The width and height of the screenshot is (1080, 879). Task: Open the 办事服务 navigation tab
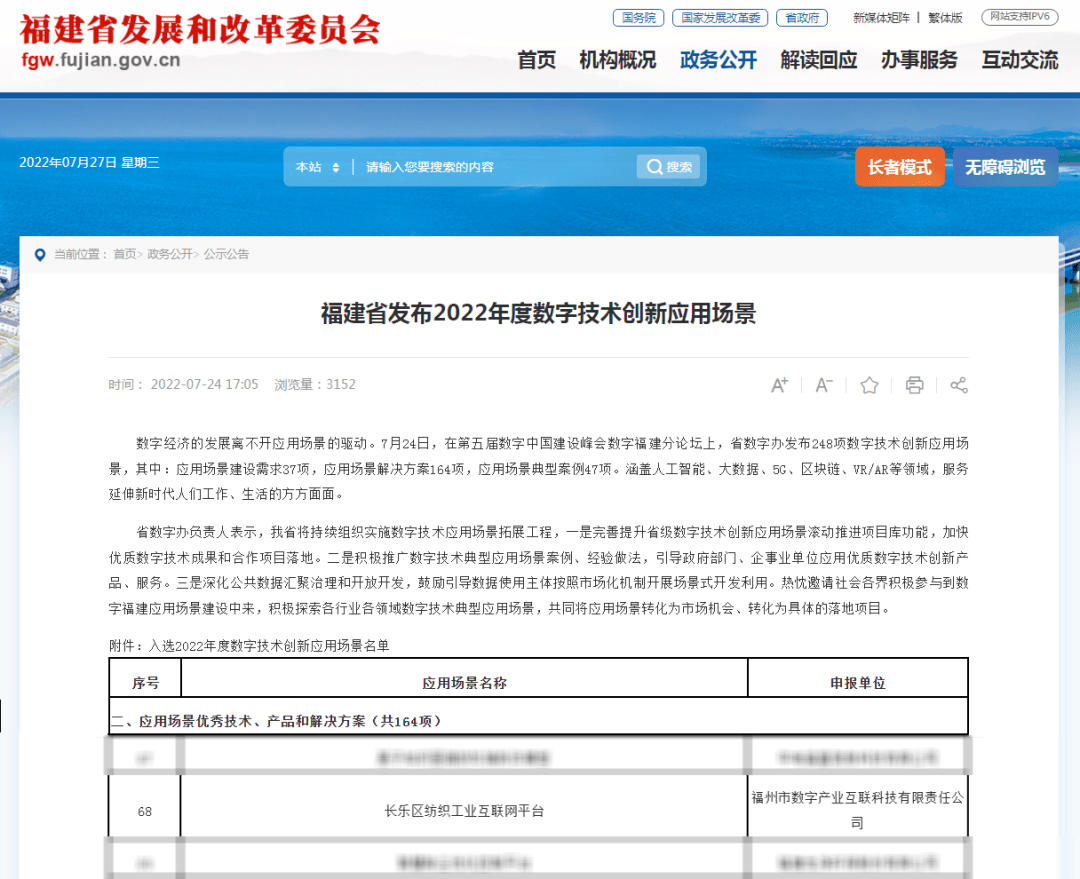[x=919, y=60]
